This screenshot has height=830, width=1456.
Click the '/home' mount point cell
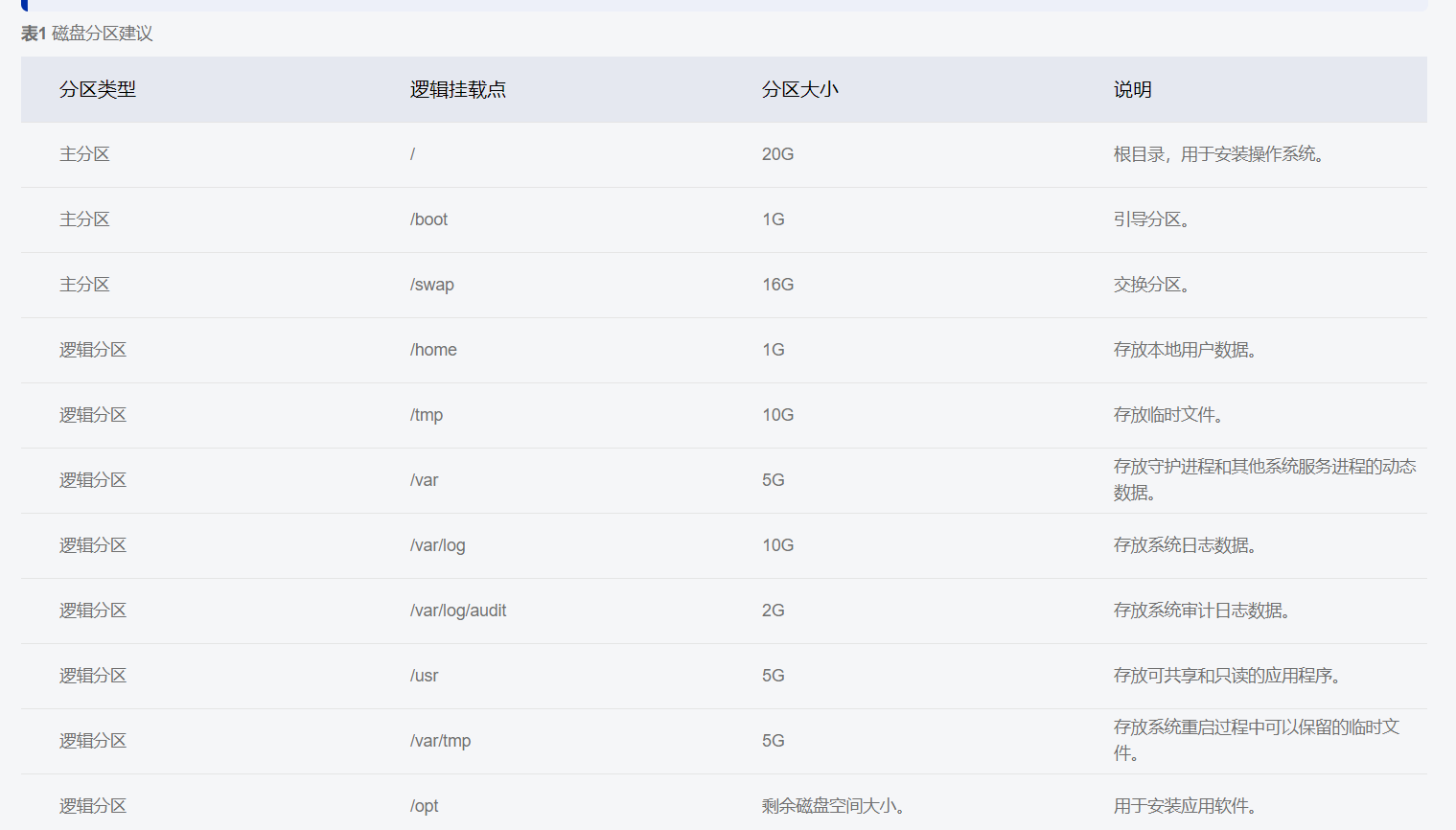coord(433,350)
